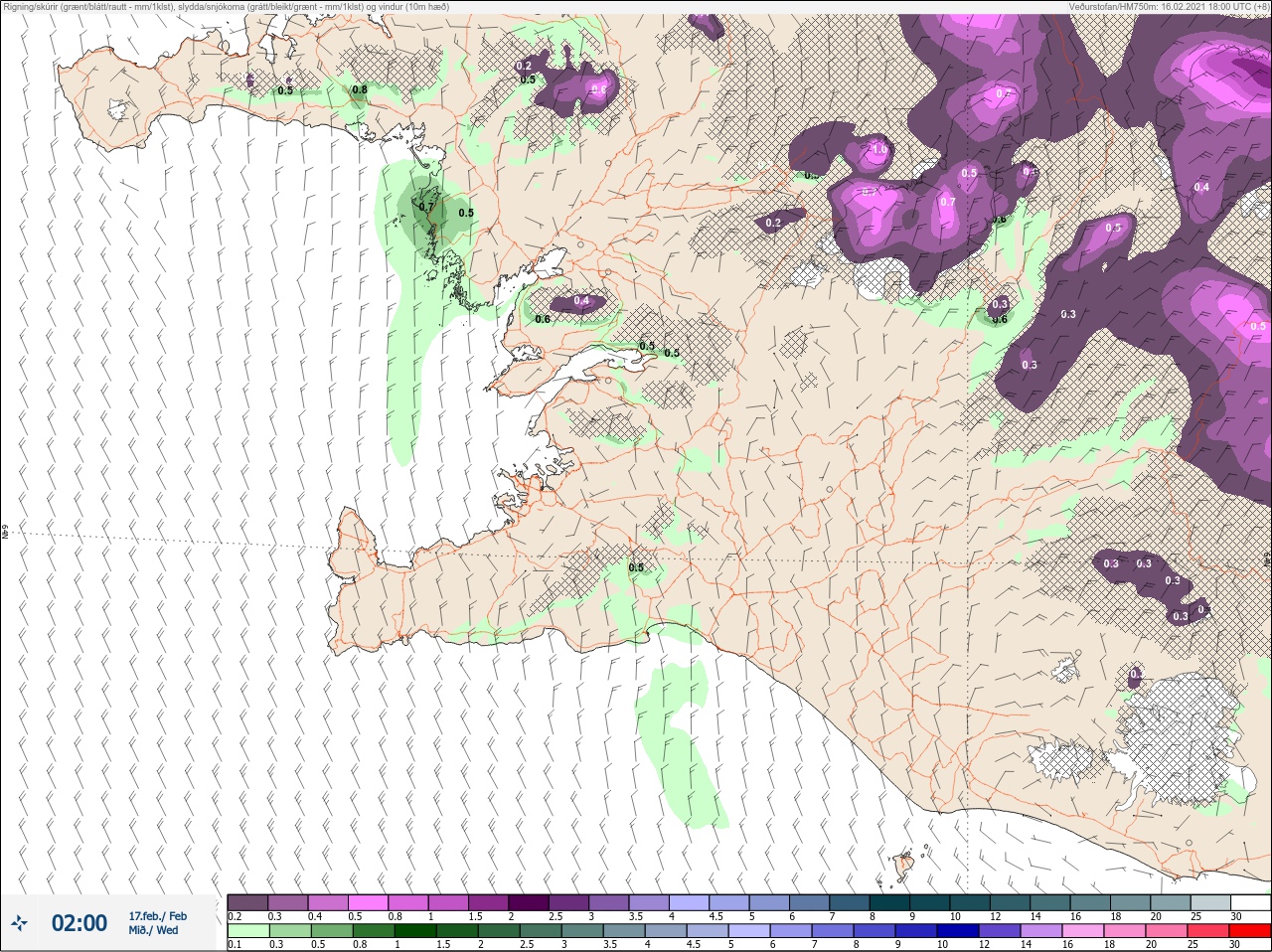Click the 1.0 value in the purple snow area
The image size is (1272, 952).
click(878, 150)
